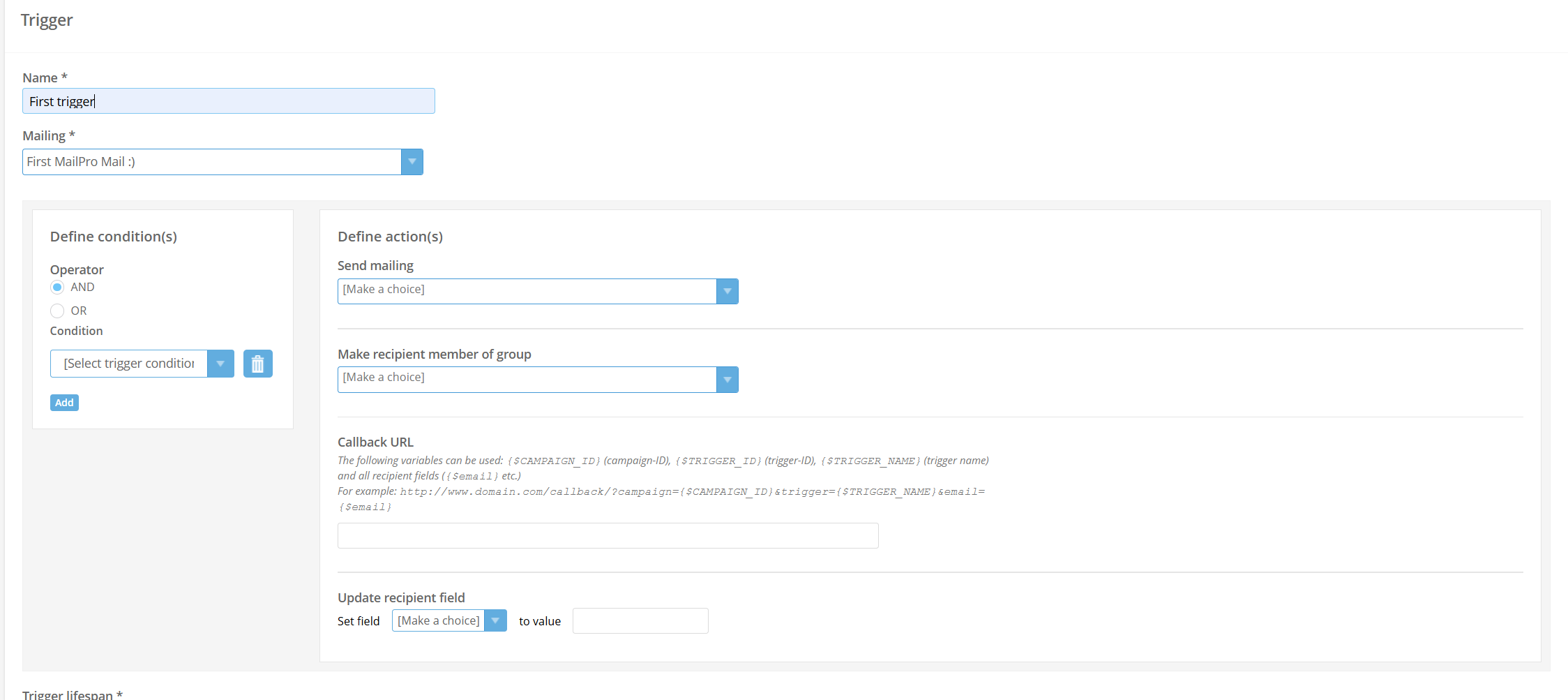Click the Callback URL text input
Image resolution: width=1568 pixels, height=700 pixels.
(608, 536)
